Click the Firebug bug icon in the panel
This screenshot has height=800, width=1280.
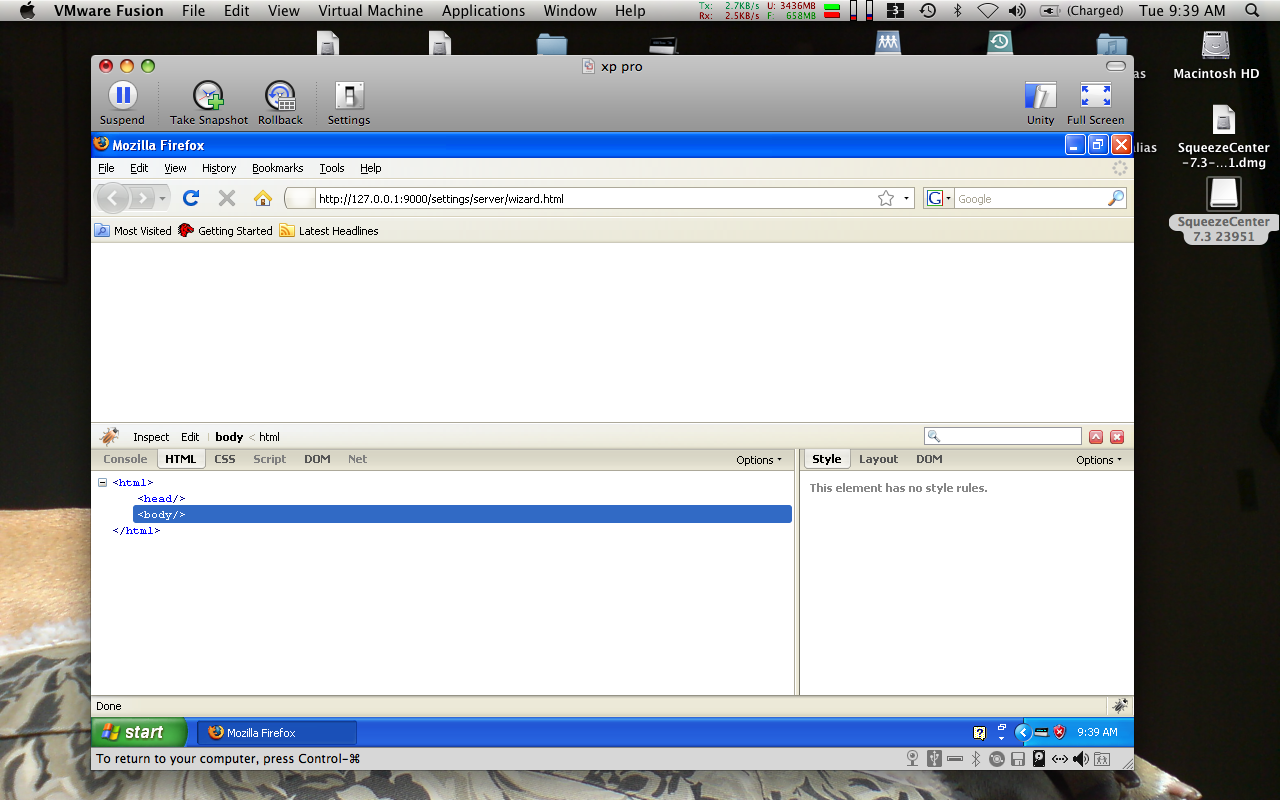pyautogui.click(x=110, y=437)
